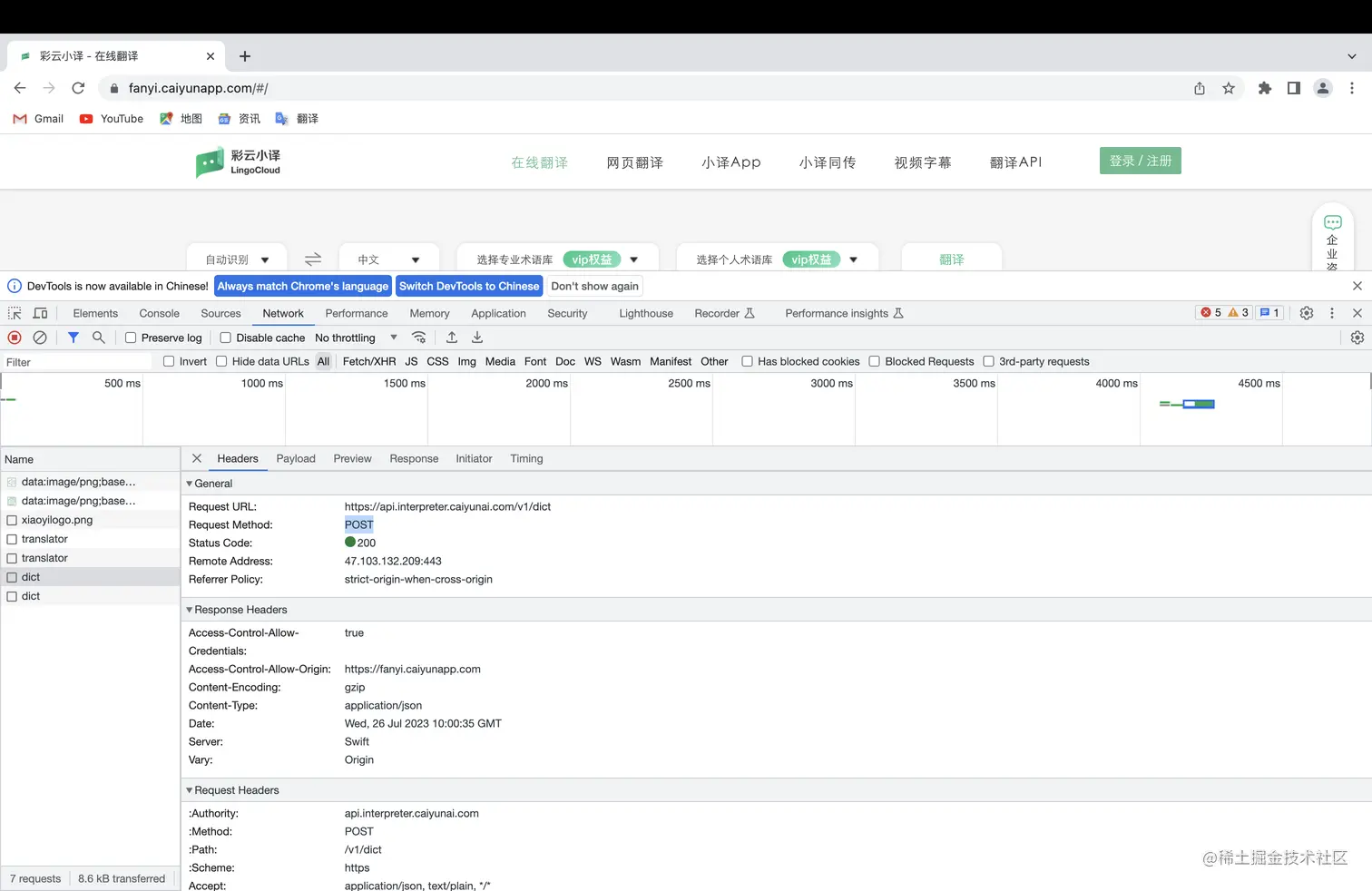
Task: Open 选择专业术语库 dropdown
Action: pyautogui.click(x=558, y=259)
